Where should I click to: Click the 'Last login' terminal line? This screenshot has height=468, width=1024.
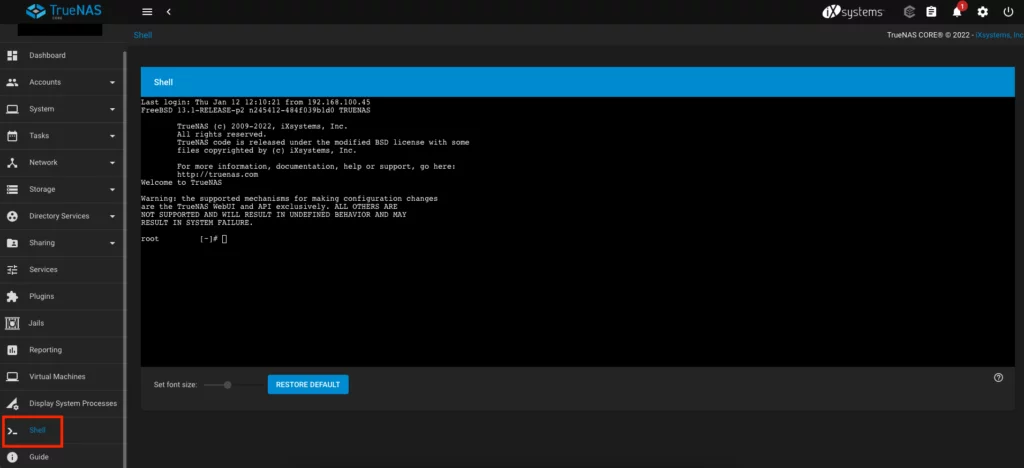256,102
